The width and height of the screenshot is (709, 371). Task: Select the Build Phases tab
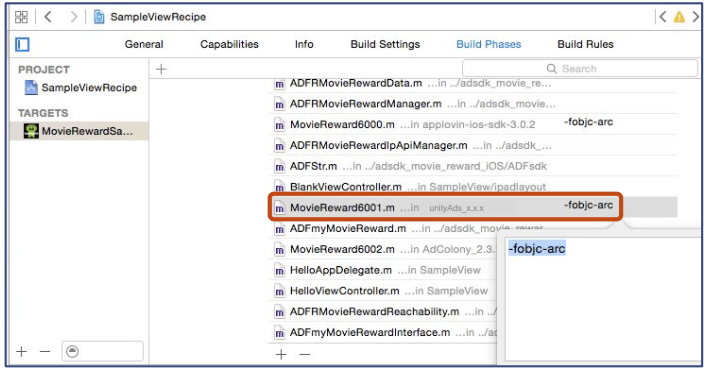[489, 44]
